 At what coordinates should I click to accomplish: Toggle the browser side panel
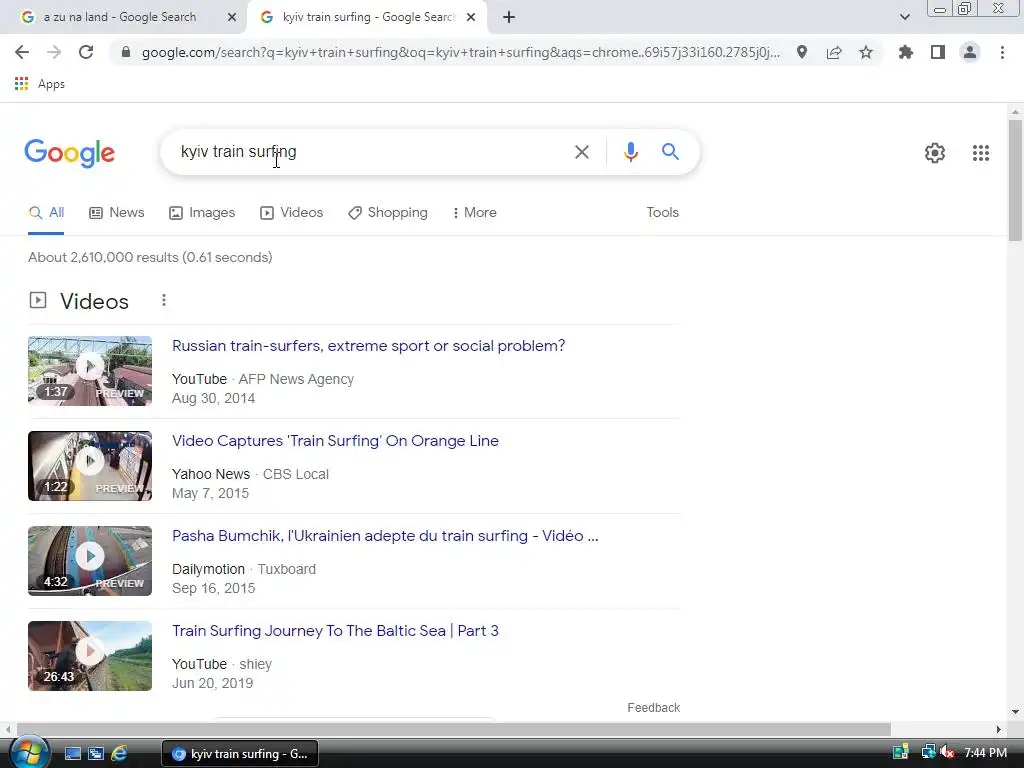pos(938,52)
